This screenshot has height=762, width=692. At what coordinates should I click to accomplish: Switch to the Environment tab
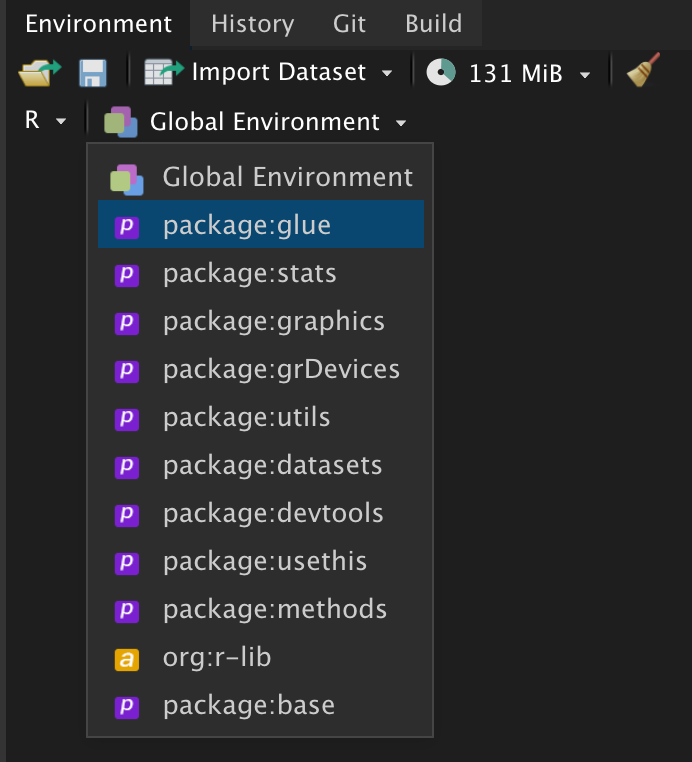coord(99,24)
